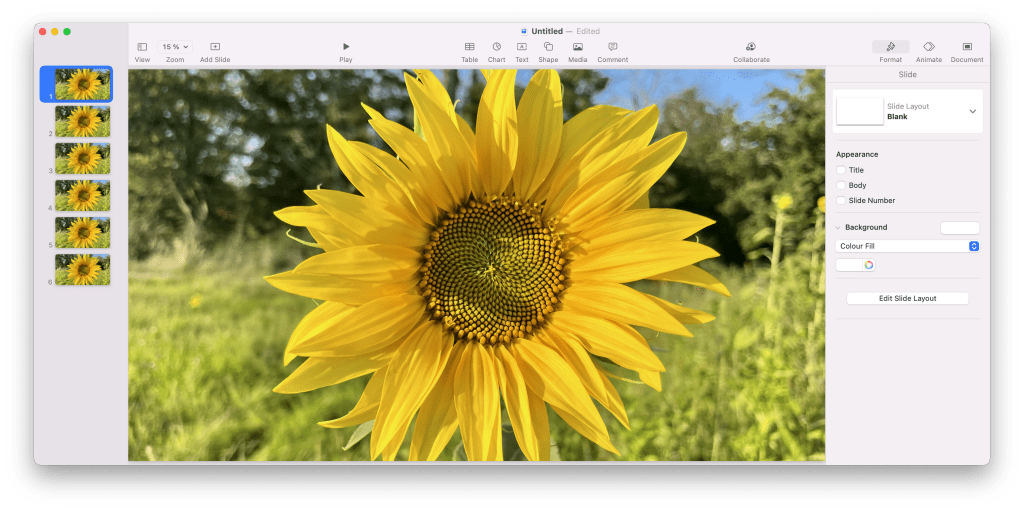Screen dimensions: 1024x510
Task: Click the Add Slide icon
Action: coord(215,47)
